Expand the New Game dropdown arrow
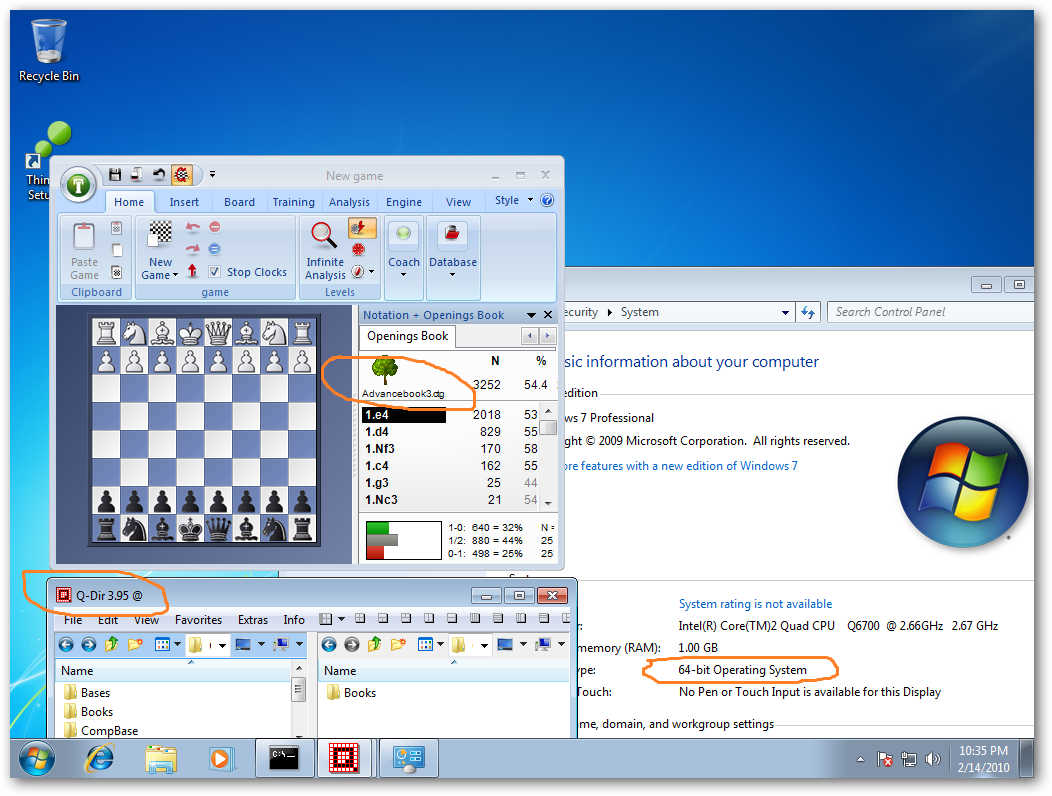The image size is (1052, 796). [175, 275]
